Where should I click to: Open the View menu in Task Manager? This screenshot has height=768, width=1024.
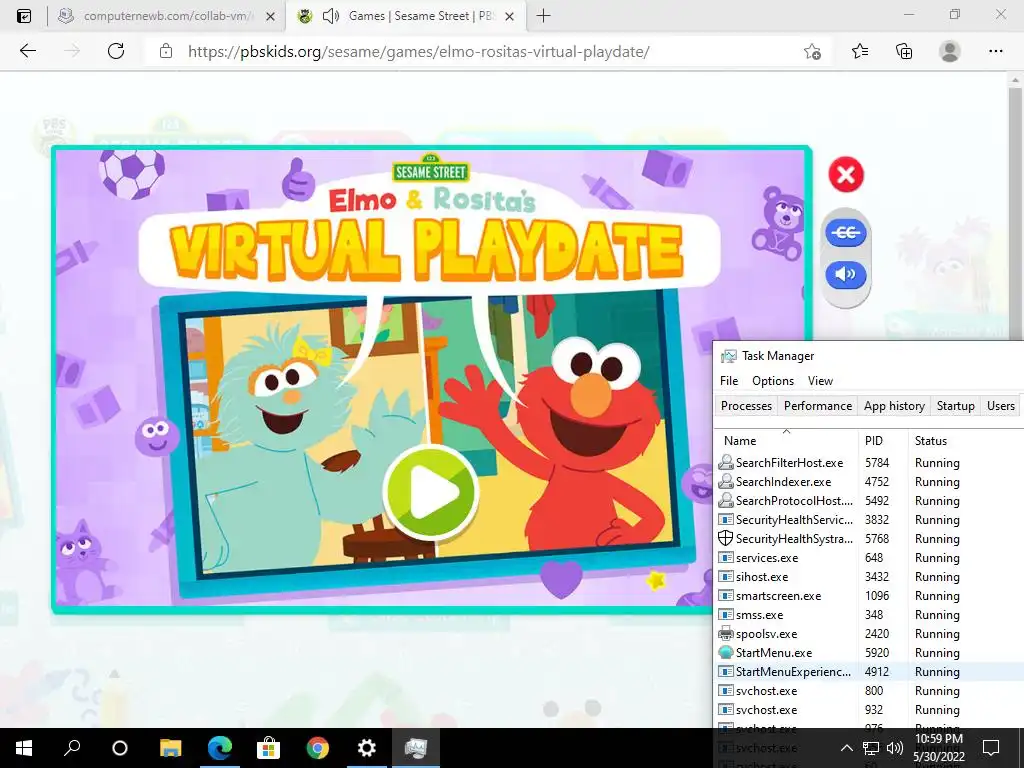pyautogui.click(x=820, y=381)
